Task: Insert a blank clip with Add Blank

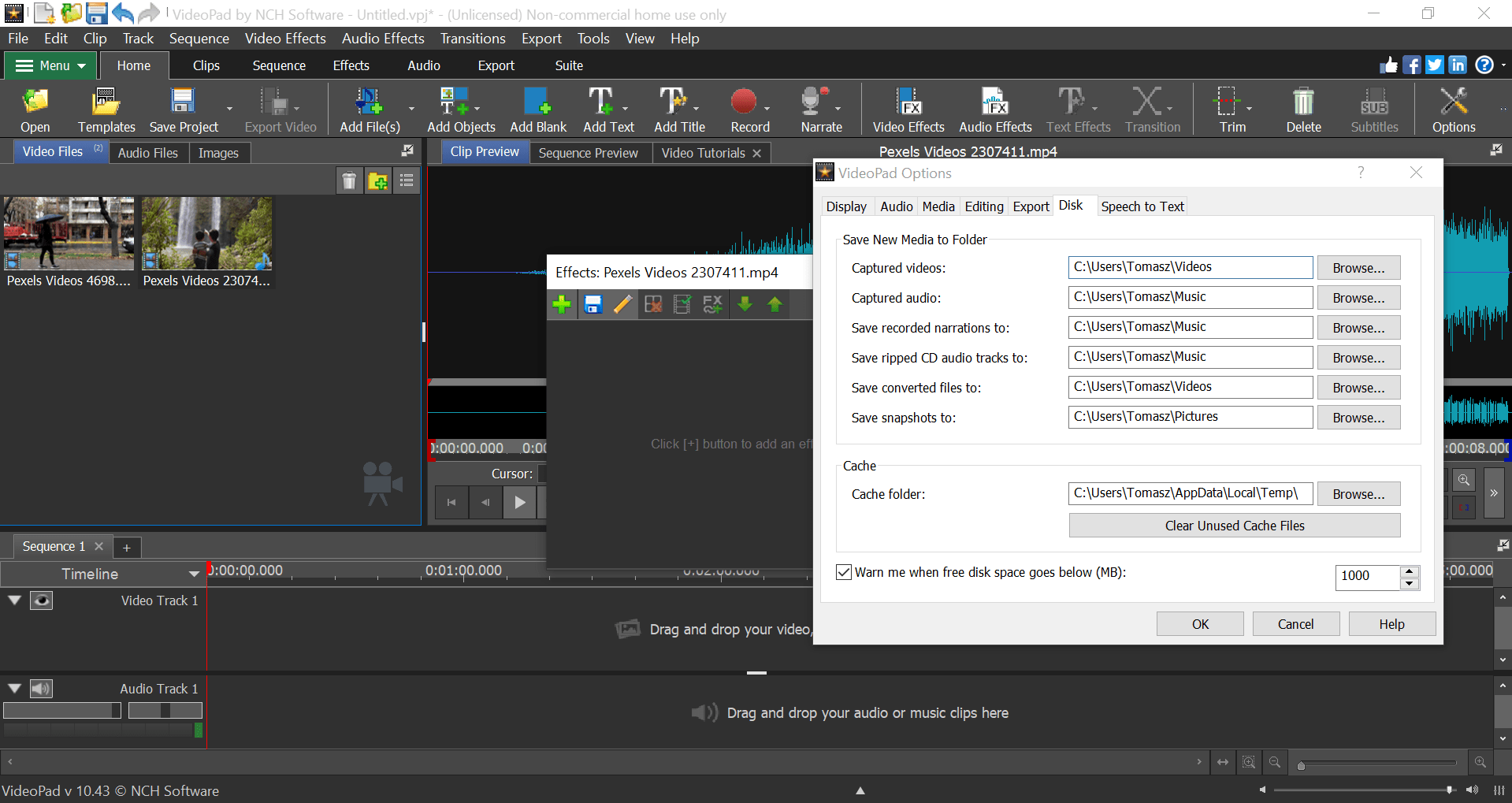Action: [538, 110]
